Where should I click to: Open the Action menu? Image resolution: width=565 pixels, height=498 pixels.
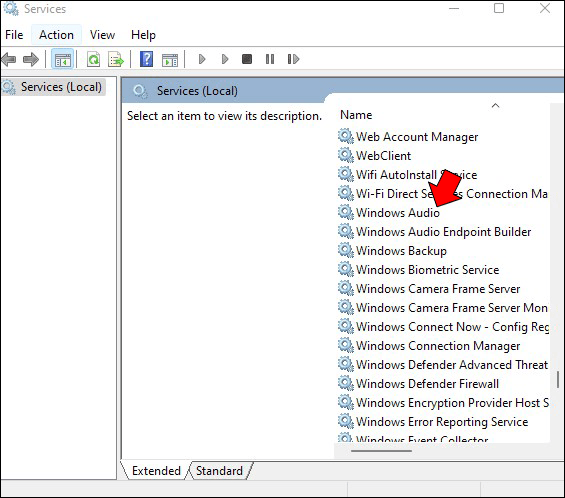point(56,35)
